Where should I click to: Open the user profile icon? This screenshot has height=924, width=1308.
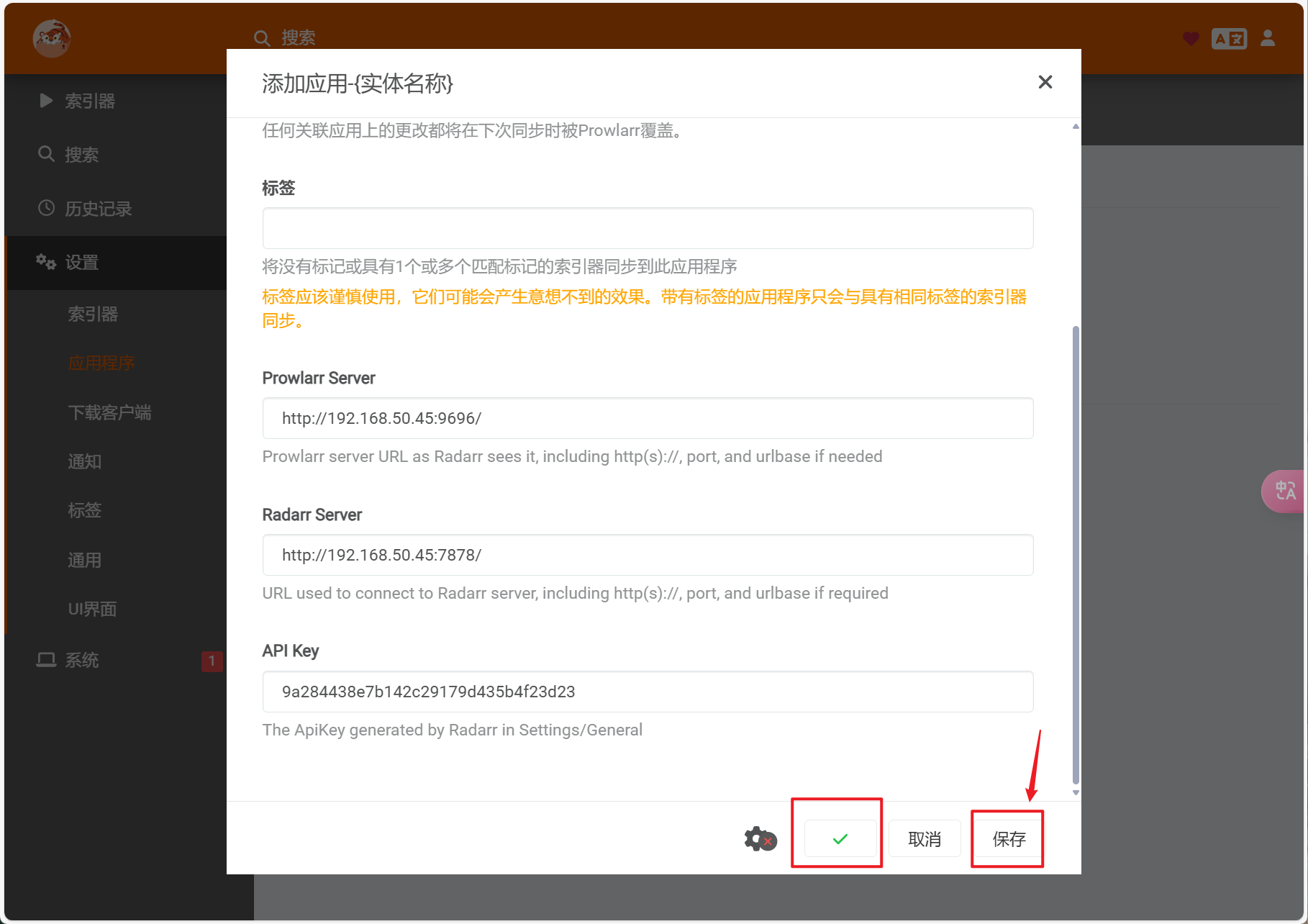point(1268,38)
